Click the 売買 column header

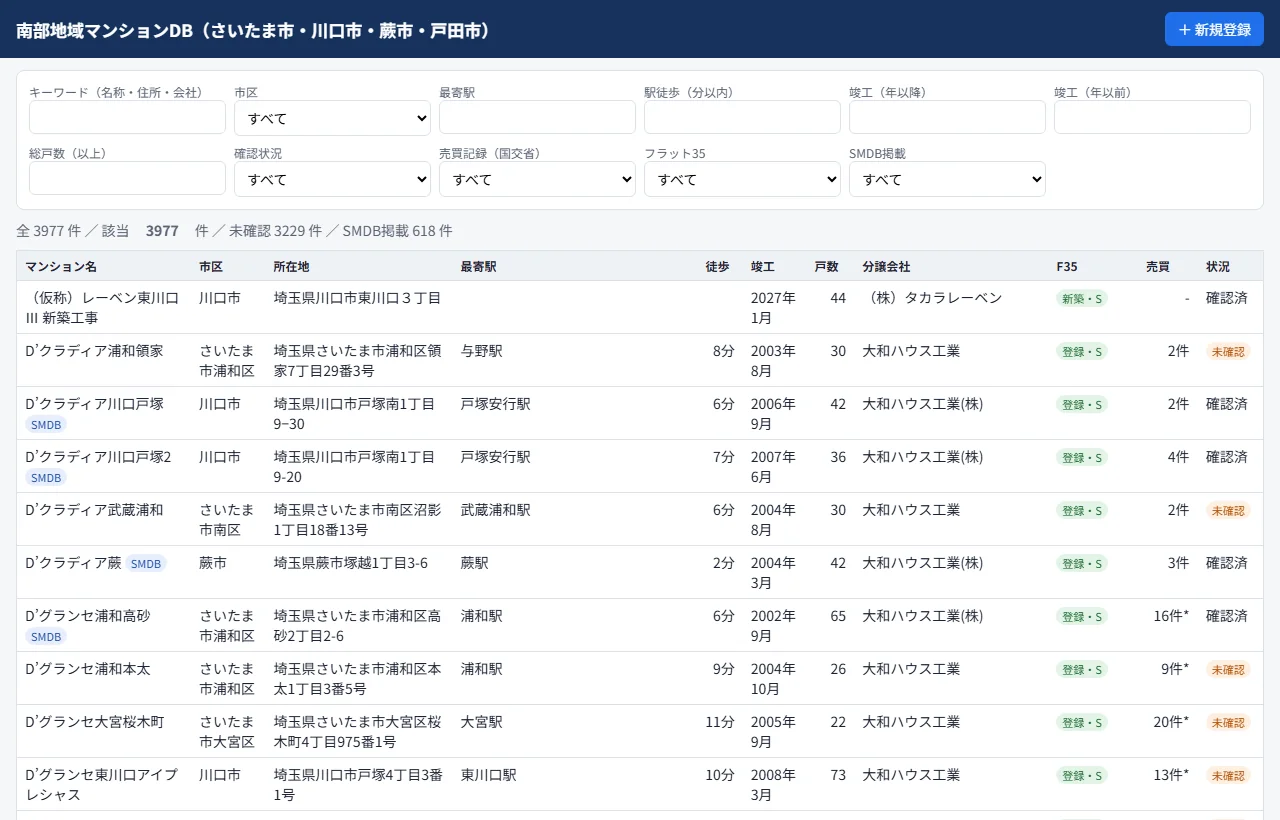click(x=1158, y=267)
